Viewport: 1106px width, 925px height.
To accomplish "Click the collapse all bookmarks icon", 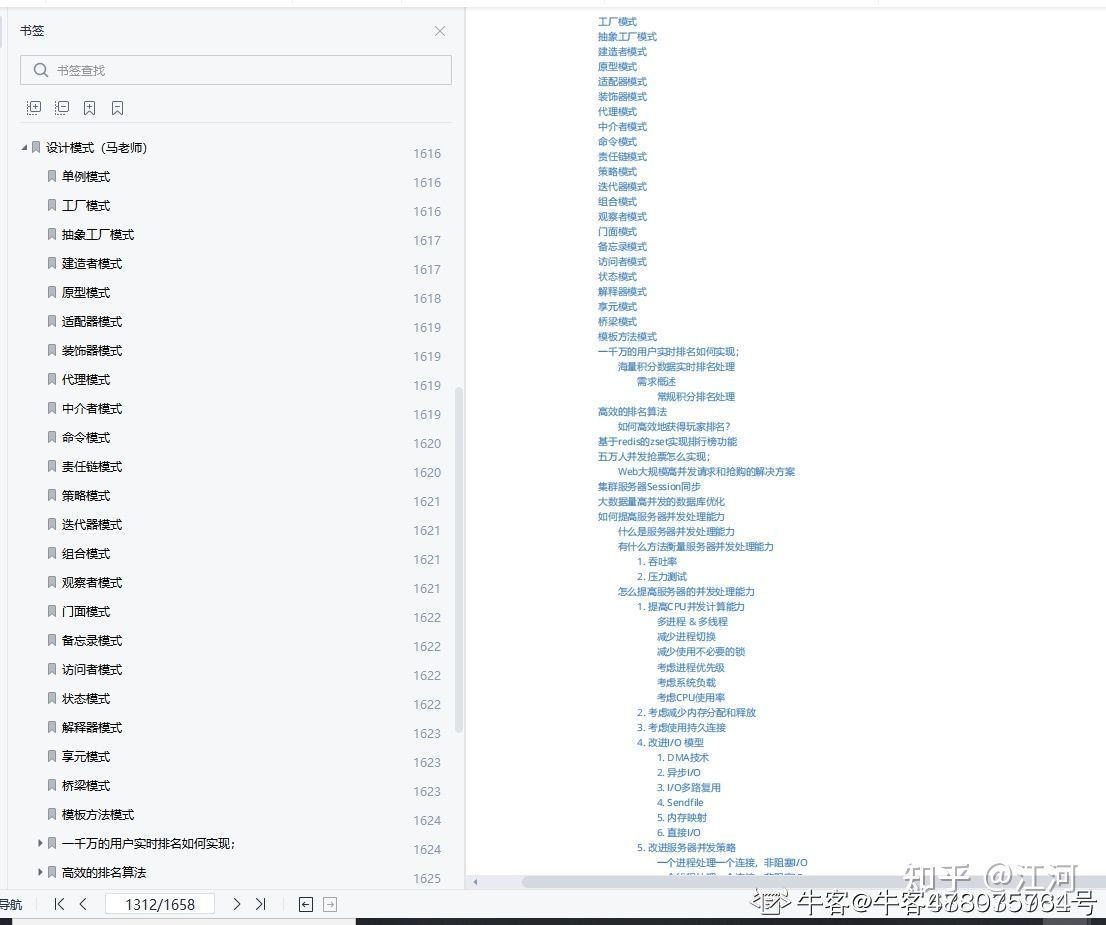I will point(62,108).
